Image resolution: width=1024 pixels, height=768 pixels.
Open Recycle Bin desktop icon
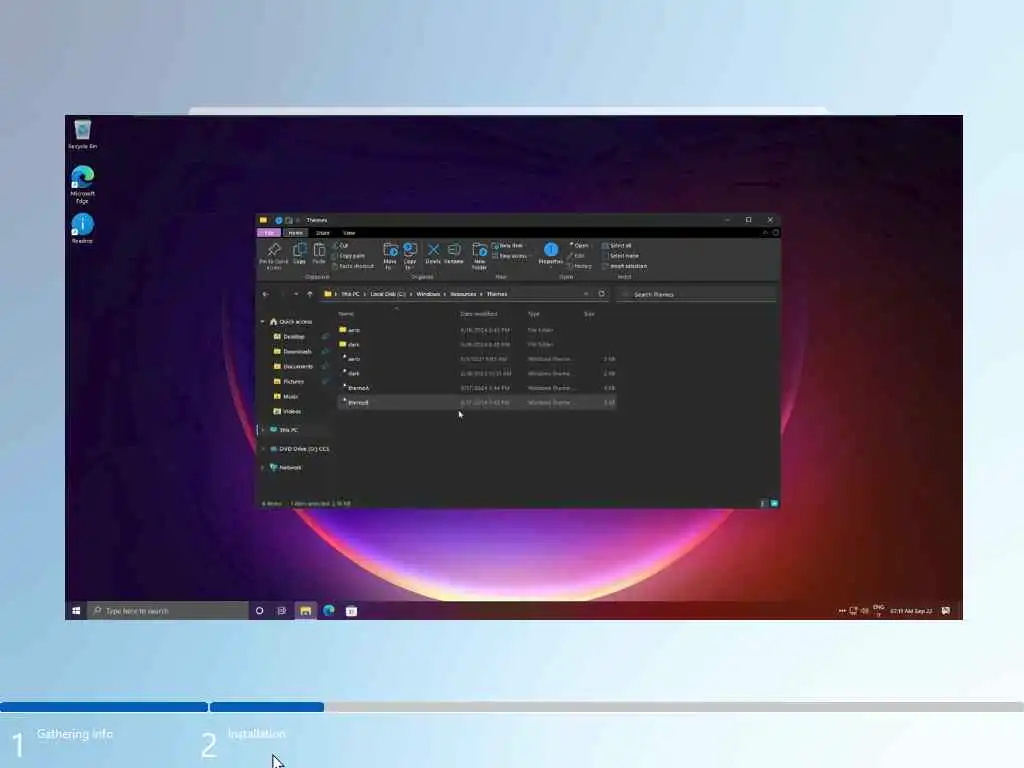tap(82, 135)
